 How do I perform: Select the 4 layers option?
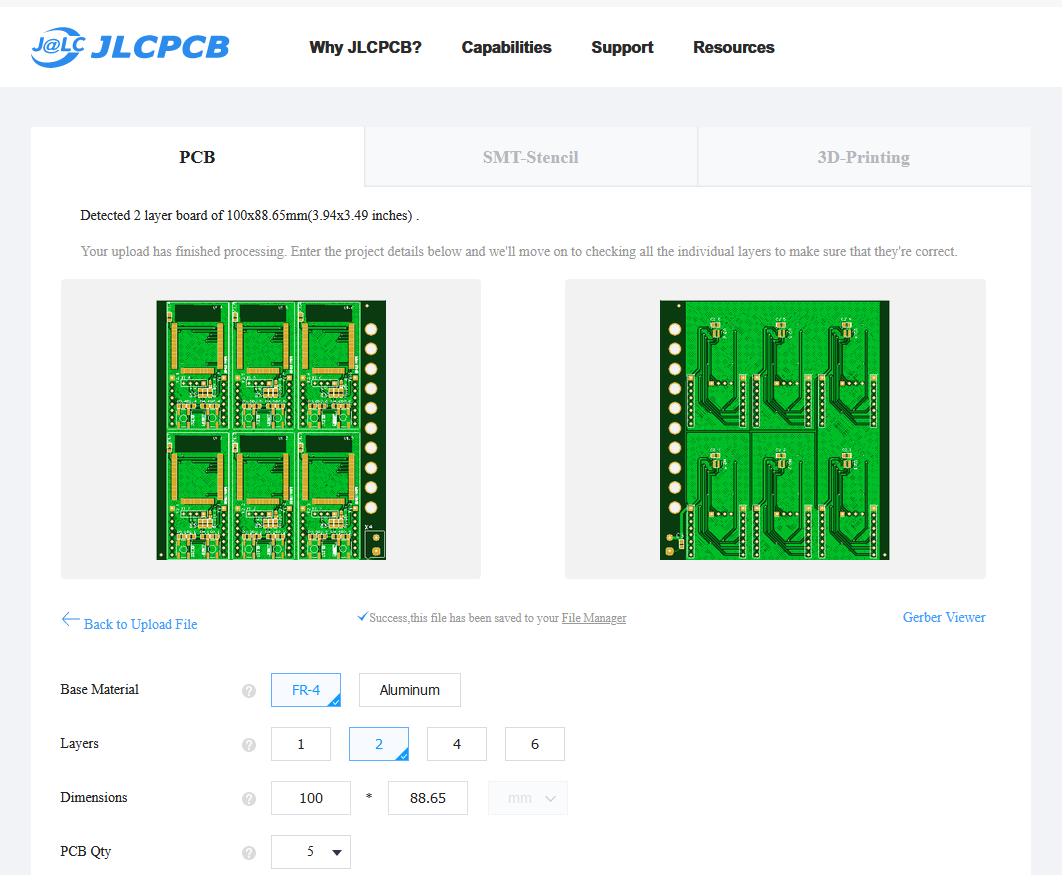456,743
